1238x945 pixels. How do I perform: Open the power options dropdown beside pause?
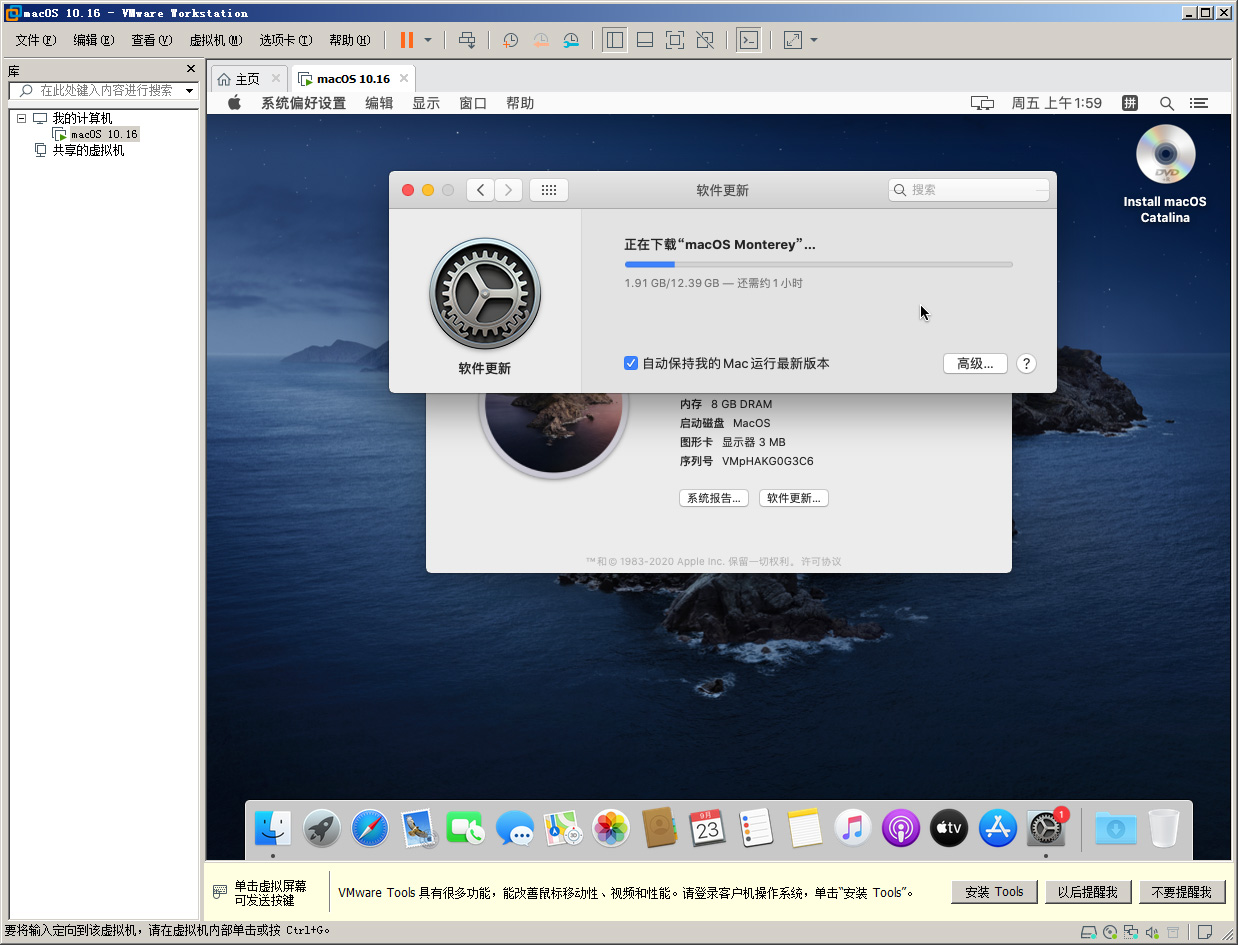(428, 40)
